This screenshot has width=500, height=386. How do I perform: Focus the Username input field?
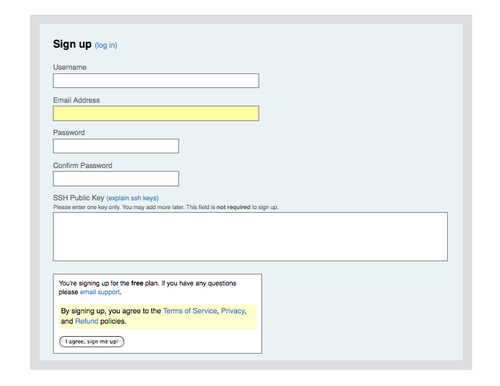click(156, 81)
